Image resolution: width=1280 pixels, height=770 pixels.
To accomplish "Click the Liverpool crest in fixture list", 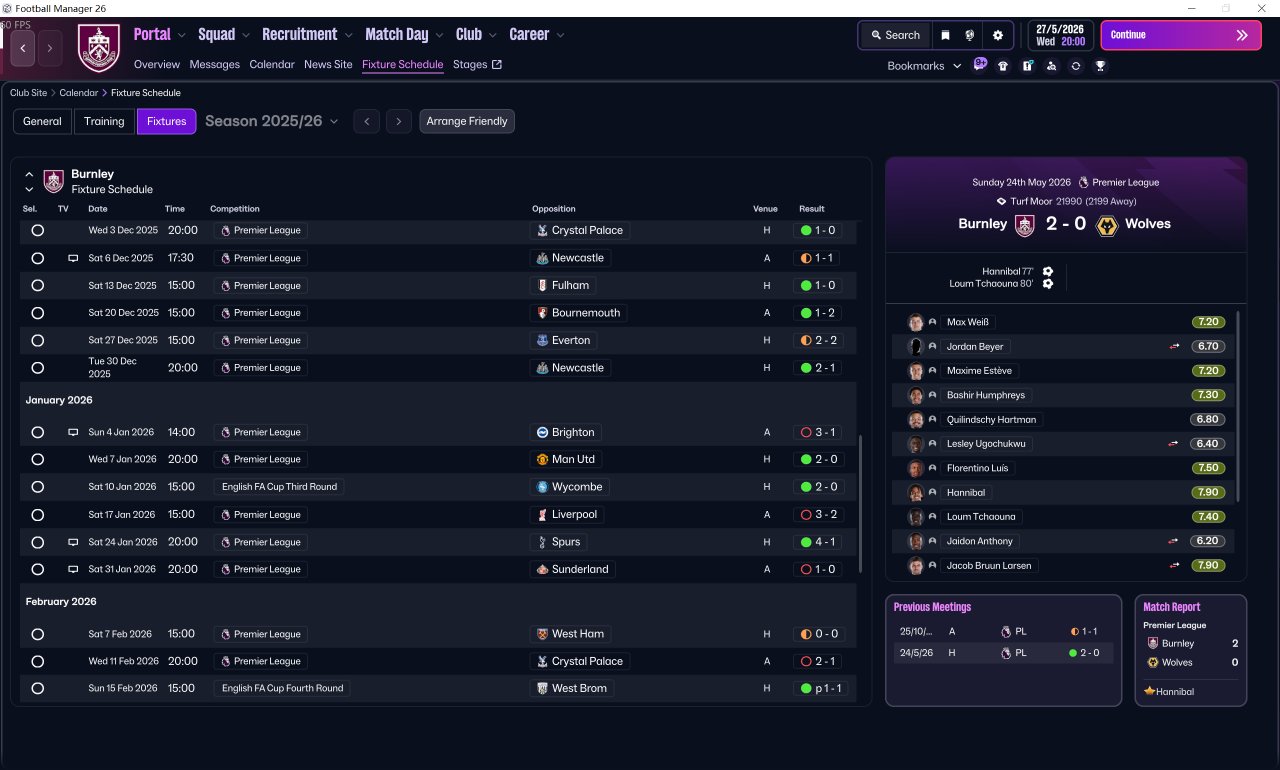I will pyautogui.click(x=542, y=515).
